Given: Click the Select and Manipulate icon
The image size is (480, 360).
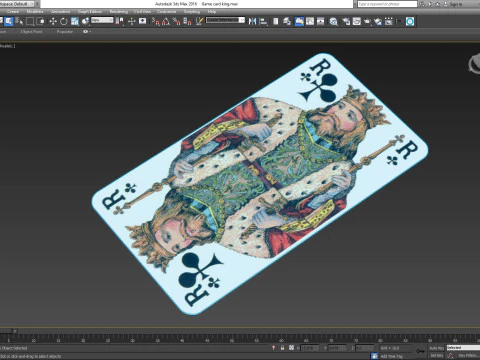Looking at the screenshot, I should click(x=132, y=21).
